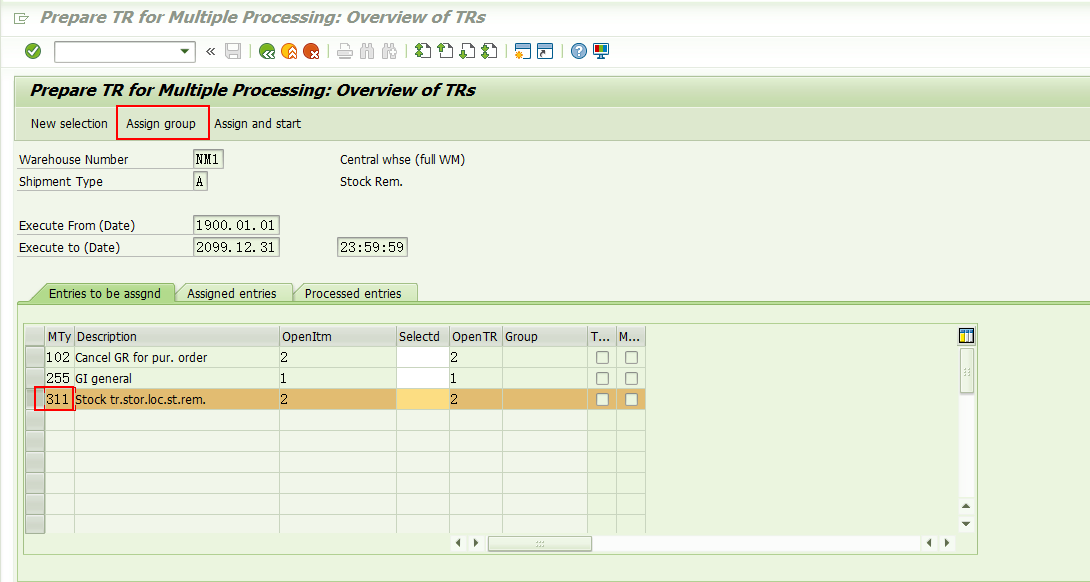Click the OpenItm column header
The image size is (1090, 582).
pyautogui.click(x=338, y=337)
